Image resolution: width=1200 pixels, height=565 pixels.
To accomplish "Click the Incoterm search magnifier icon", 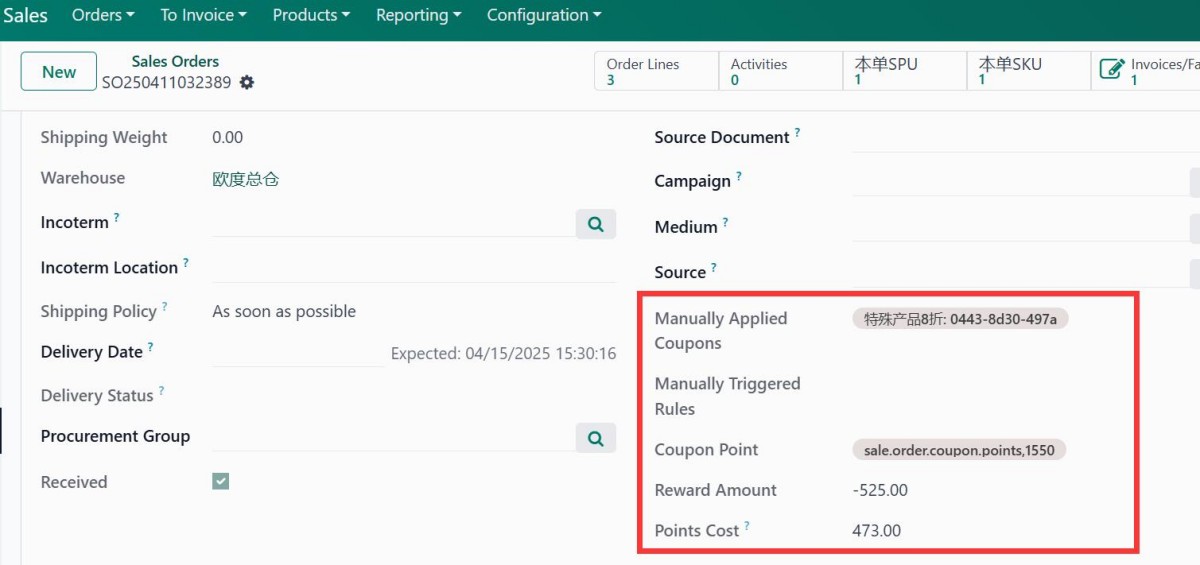I will (596, 224).
